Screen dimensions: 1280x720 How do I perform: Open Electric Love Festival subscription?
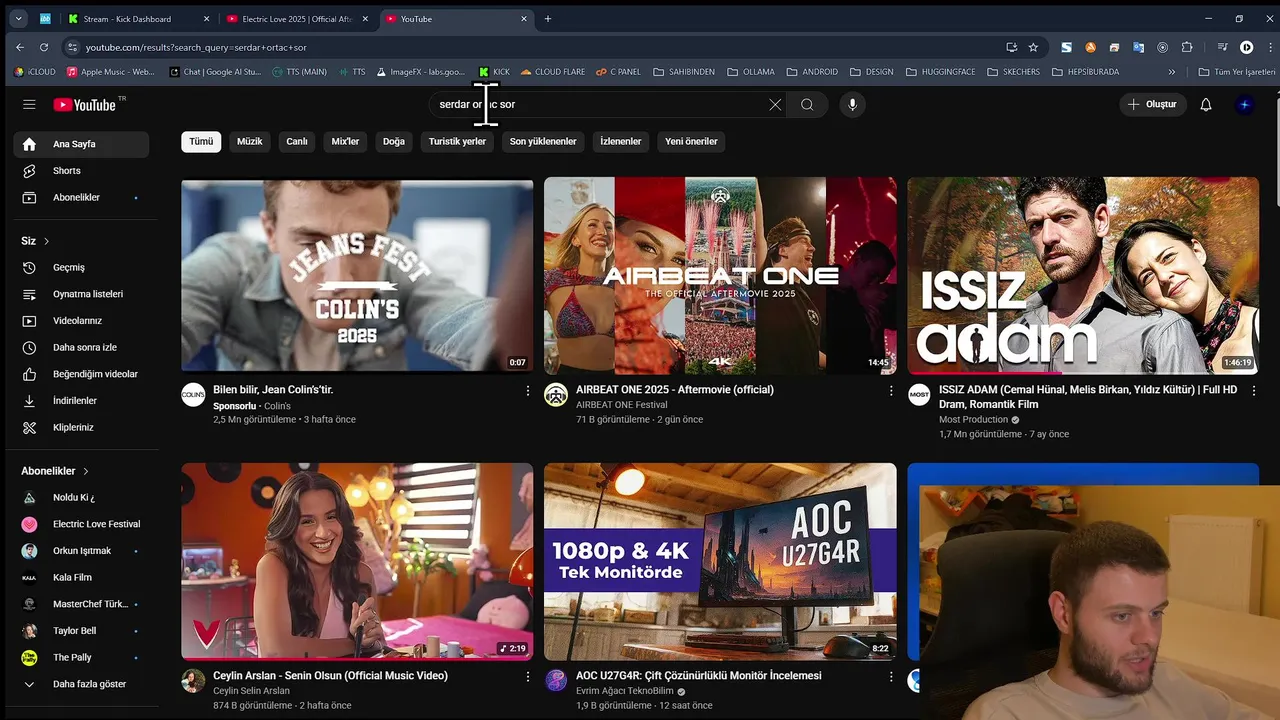point(81,524)
